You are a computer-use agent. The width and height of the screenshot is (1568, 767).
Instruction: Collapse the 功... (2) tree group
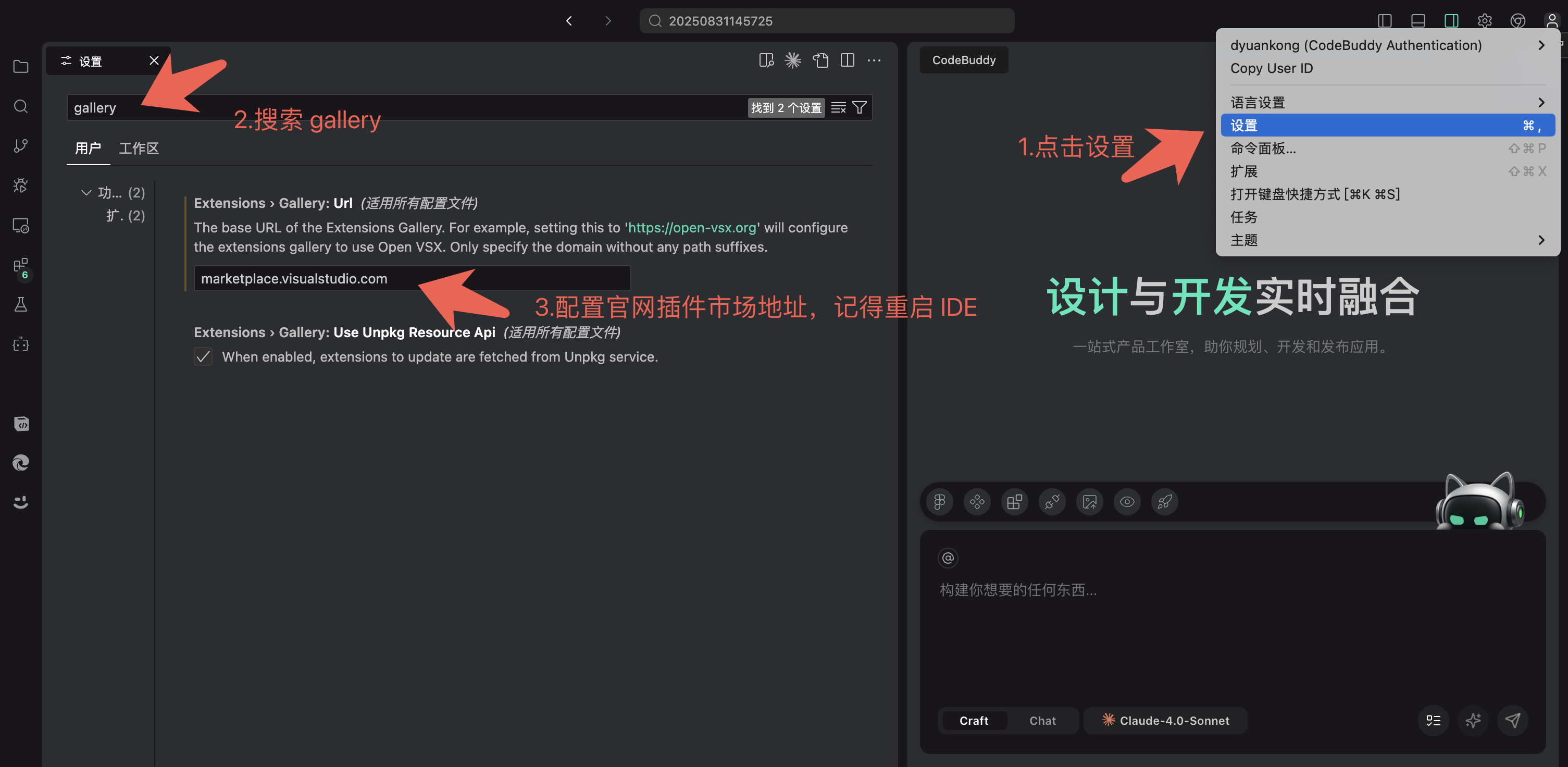pyautogui.click(x=86, y=193)
